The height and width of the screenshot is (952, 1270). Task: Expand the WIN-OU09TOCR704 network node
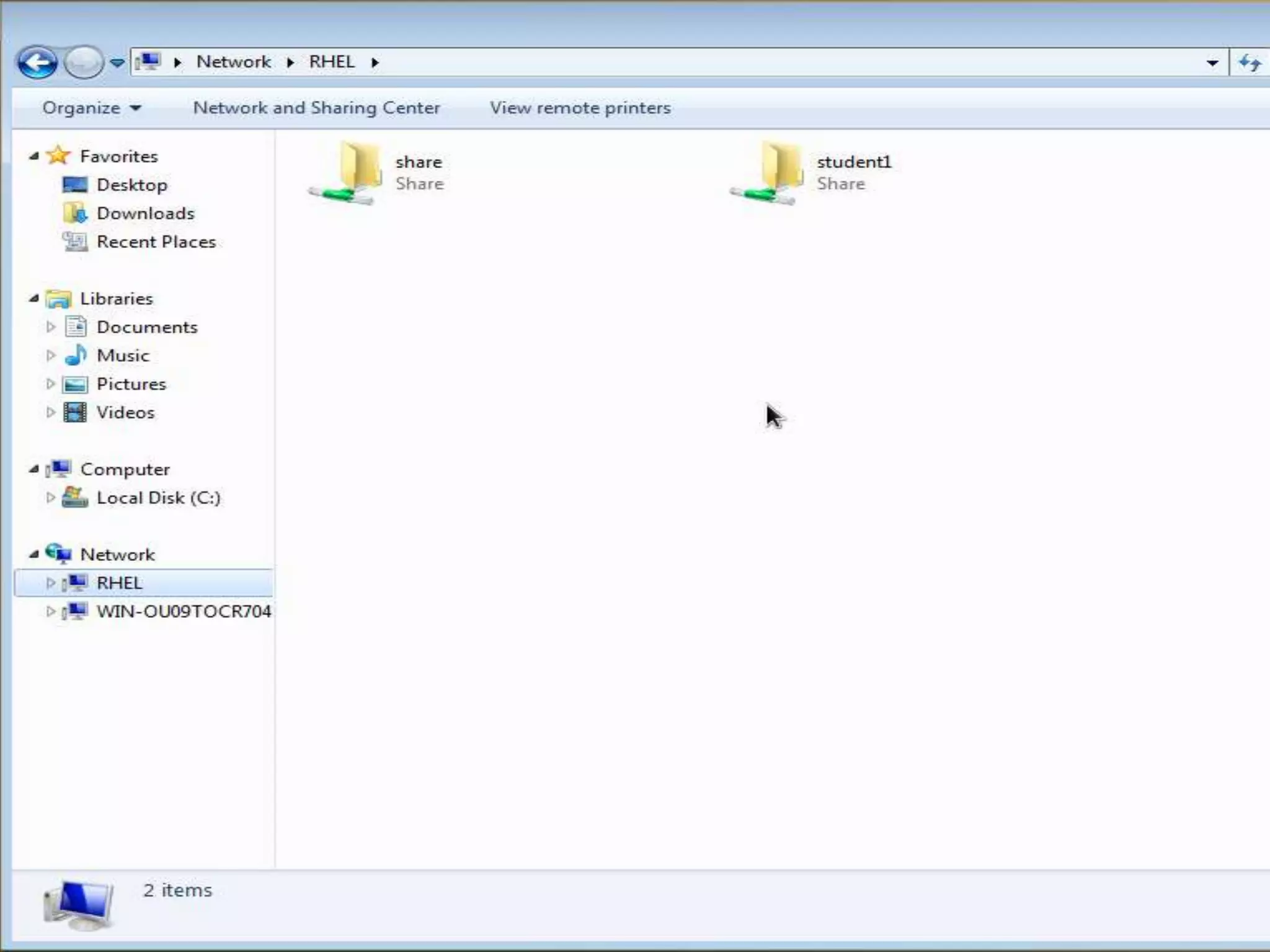pyautogui.click(x=51, y=611)
